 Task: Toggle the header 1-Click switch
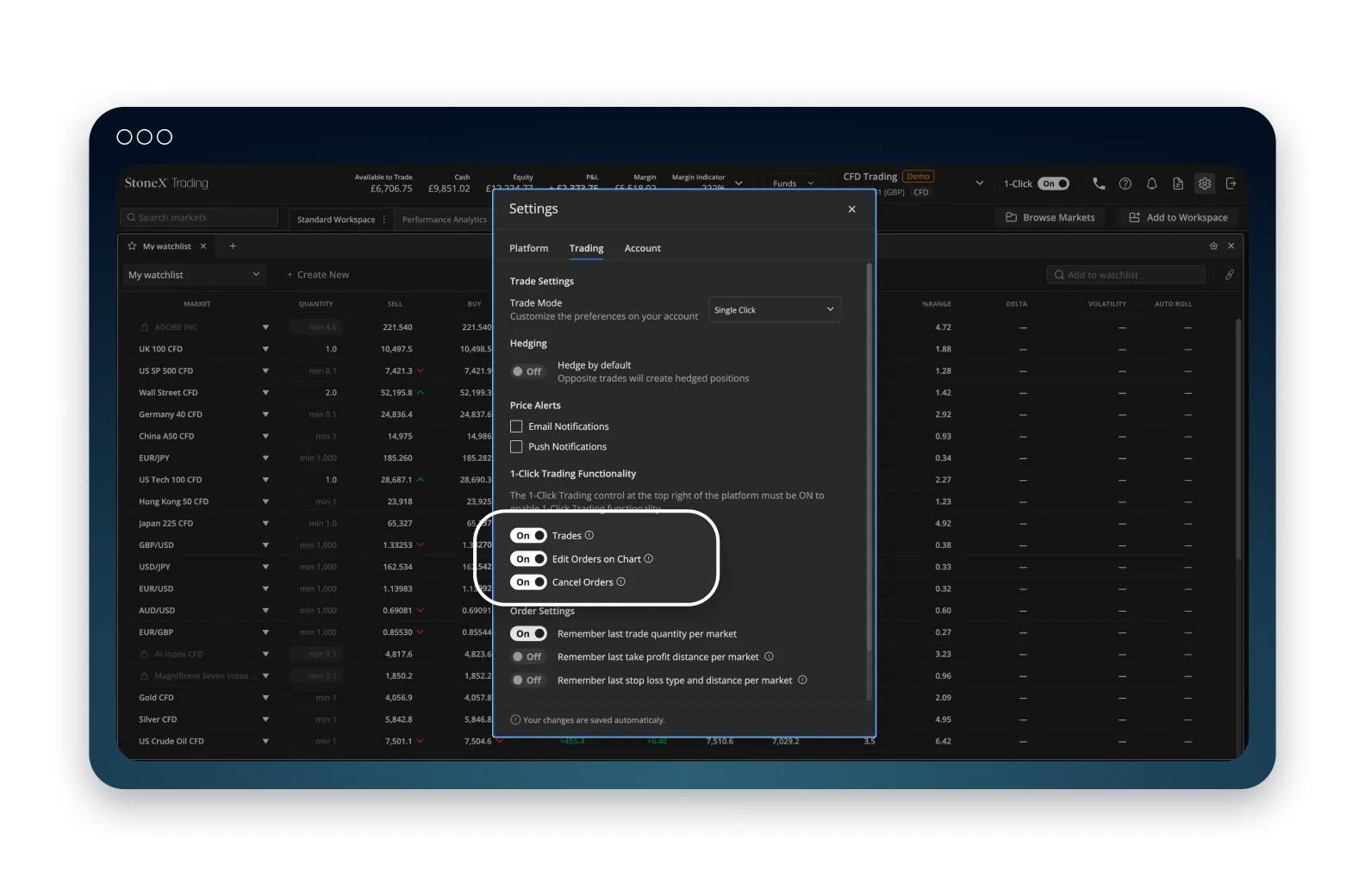1054,184
